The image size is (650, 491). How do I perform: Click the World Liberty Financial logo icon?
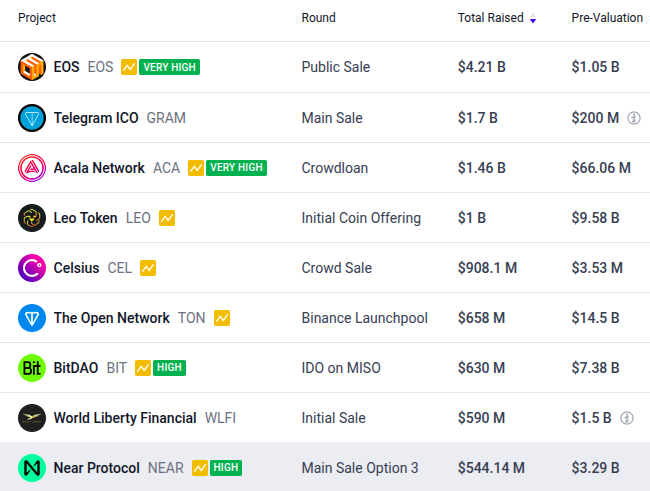tap(32, 418)
